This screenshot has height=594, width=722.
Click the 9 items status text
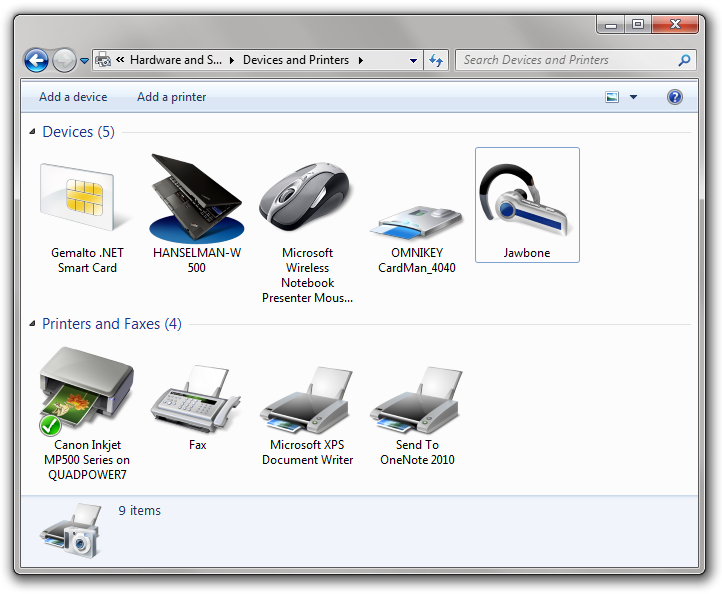[140, 511]
